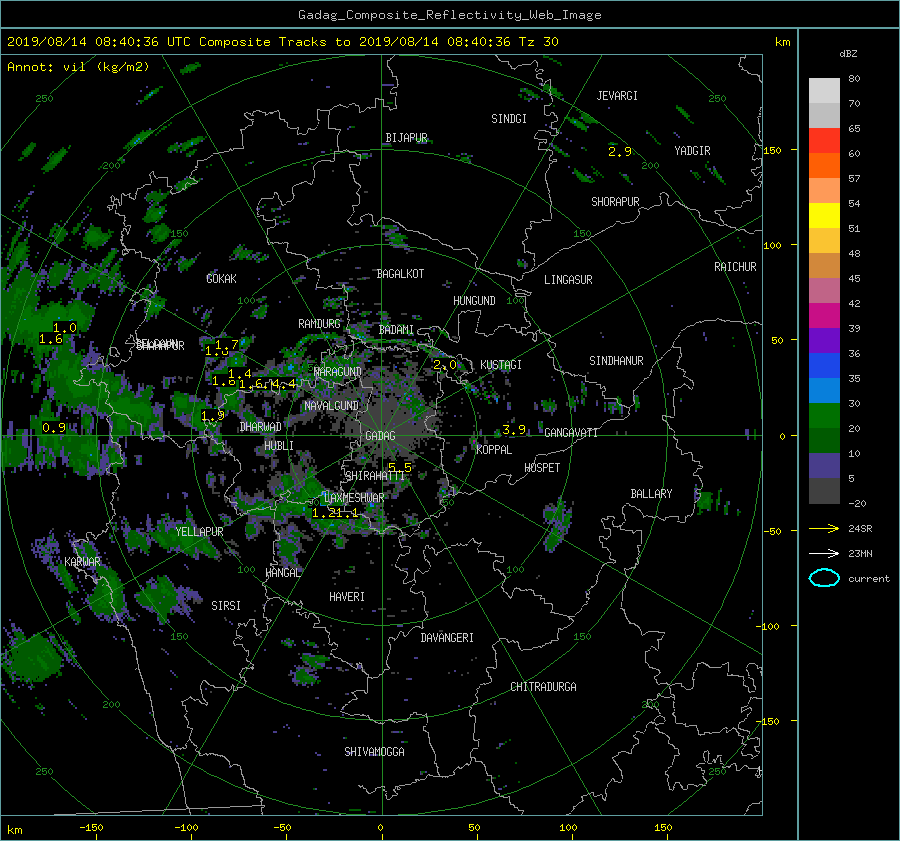Select the yellow 54 dBZ color swatch
Viewport: 900px width, 841px height.
tap(824, 215)
